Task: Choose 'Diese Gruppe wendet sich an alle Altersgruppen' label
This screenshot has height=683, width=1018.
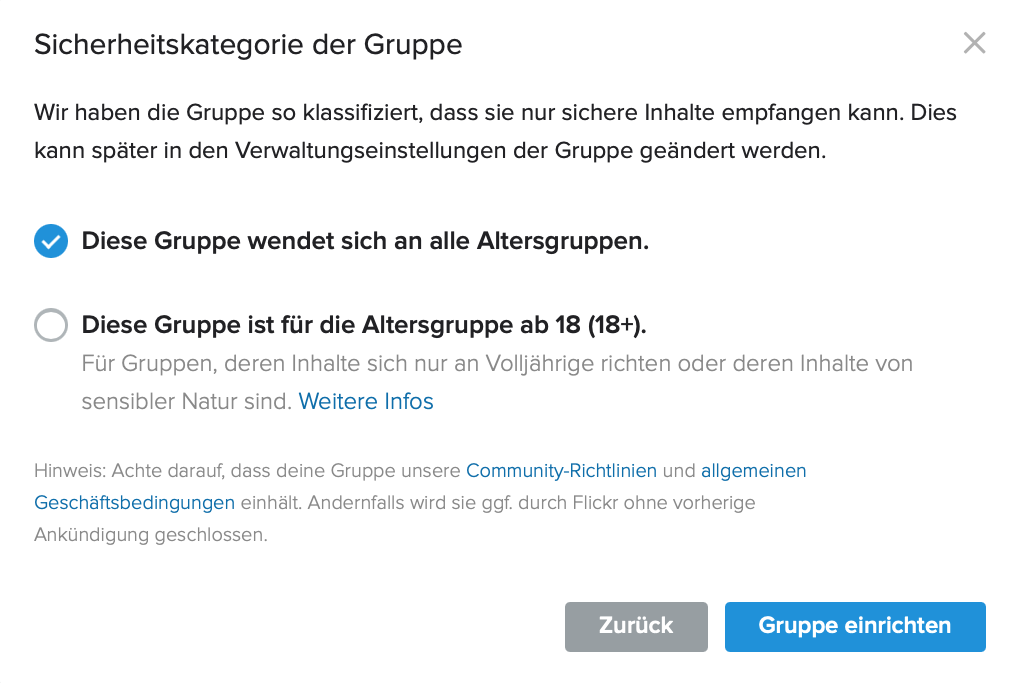Action: pyautogui.click(x=365, y=241)
